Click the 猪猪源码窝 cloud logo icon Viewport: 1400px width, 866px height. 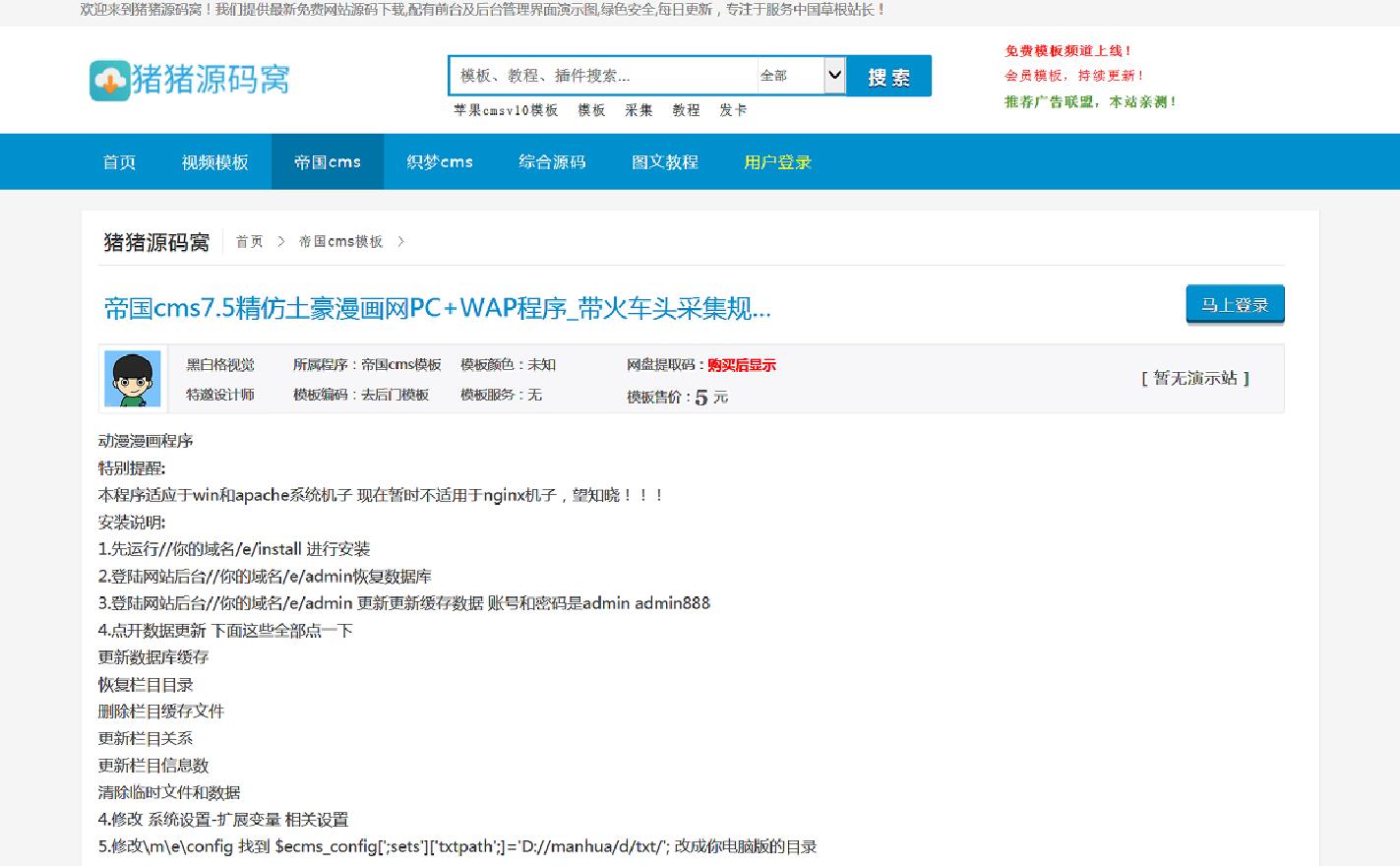109,80
